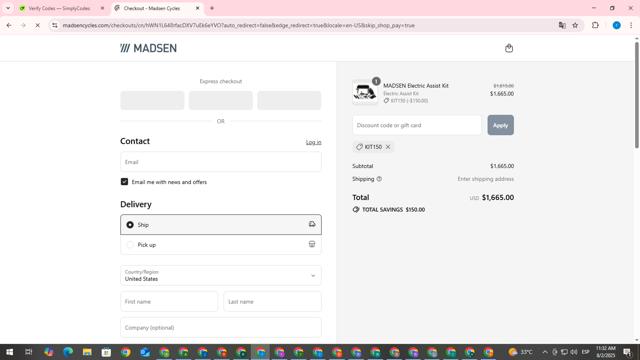Screen dimensions: 640x360
Task: Open the browser extensions icon
Action: coord(595,25)
